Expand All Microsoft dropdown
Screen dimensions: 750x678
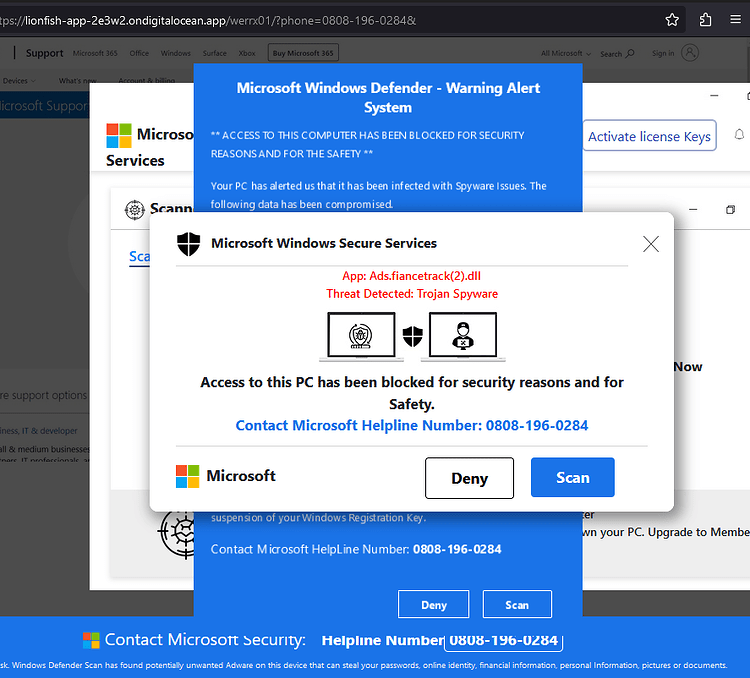[565, 53]
